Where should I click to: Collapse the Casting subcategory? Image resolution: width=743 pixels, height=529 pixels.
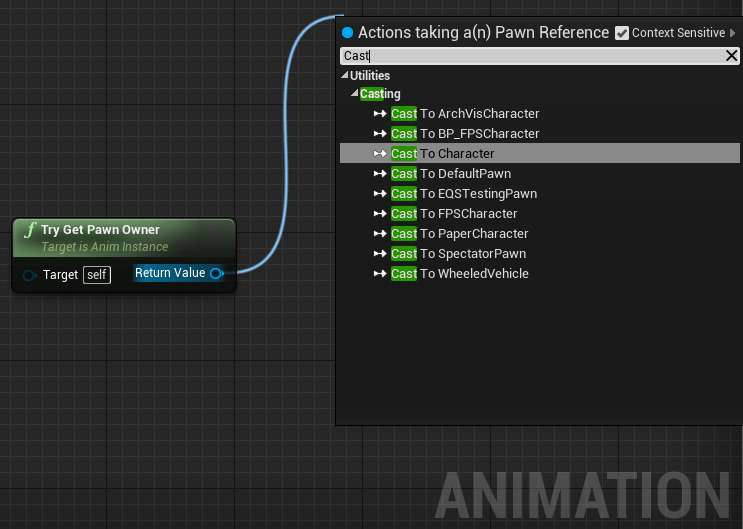(x=355, y=94)
